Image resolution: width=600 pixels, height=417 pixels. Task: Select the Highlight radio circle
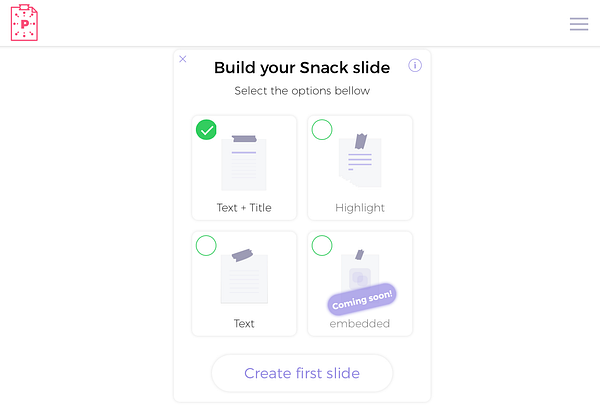322,130
